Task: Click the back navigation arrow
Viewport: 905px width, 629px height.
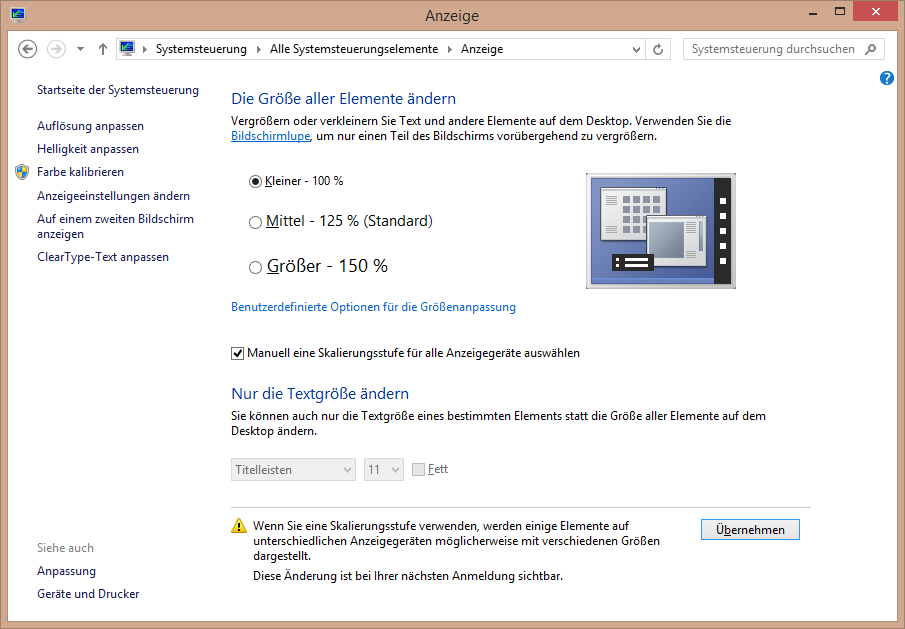Action: (x=27, y=49)
